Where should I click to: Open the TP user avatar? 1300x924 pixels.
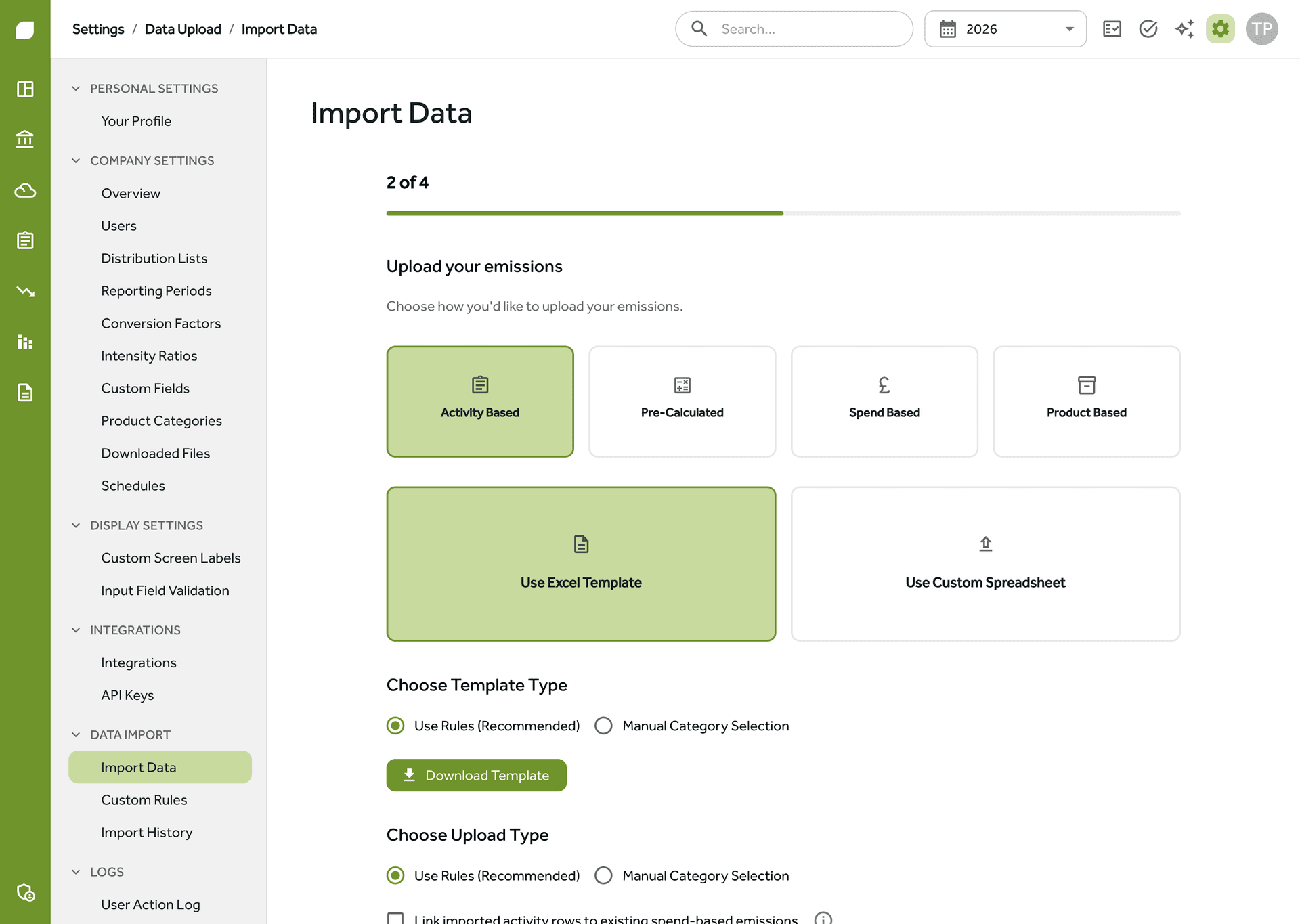1262,29
